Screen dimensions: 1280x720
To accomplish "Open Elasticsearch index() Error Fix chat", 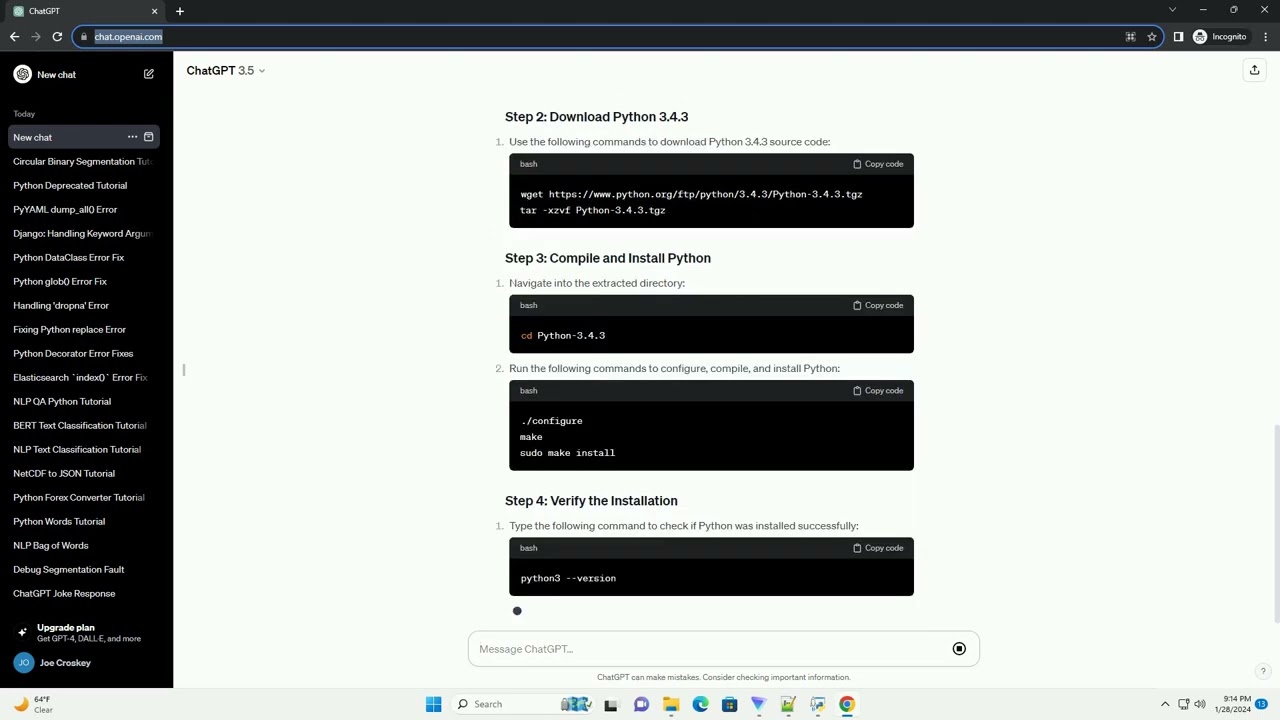I will pyautogui.click(x=82, y=377).
